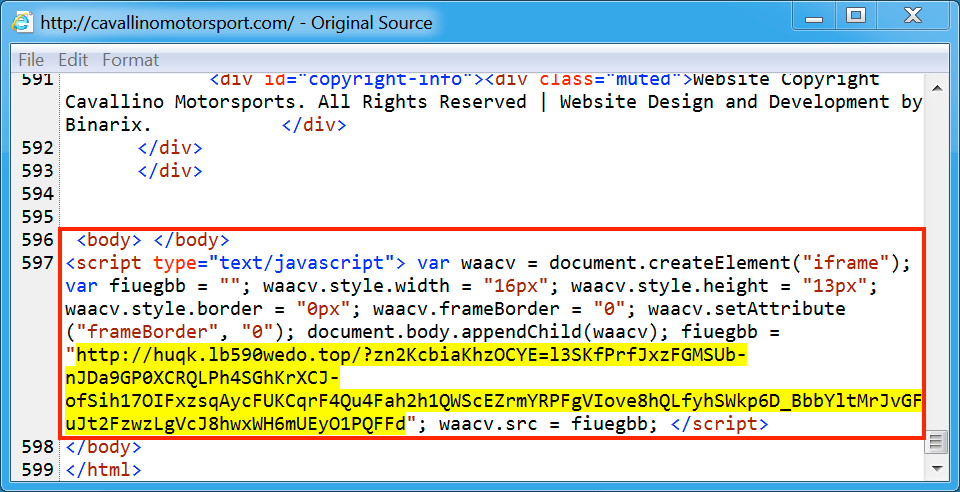
Task: Click the text "Cavallino Motorsports. All Rights Reserved"
Action: (296, 102)
